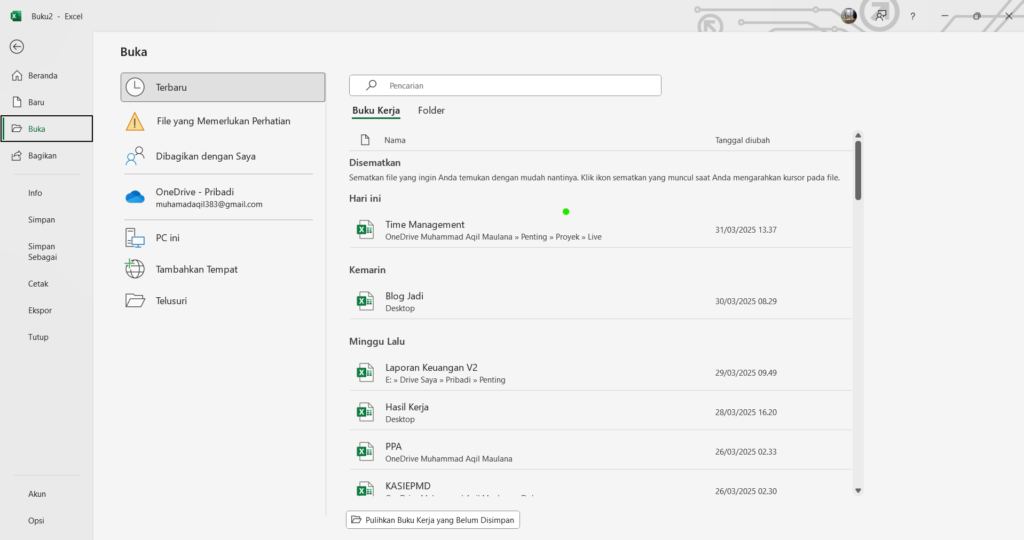Viewport: 1024px width, 540px height.
Task: Click the date 26/03/2025 02.33
Action: point(746,451)
